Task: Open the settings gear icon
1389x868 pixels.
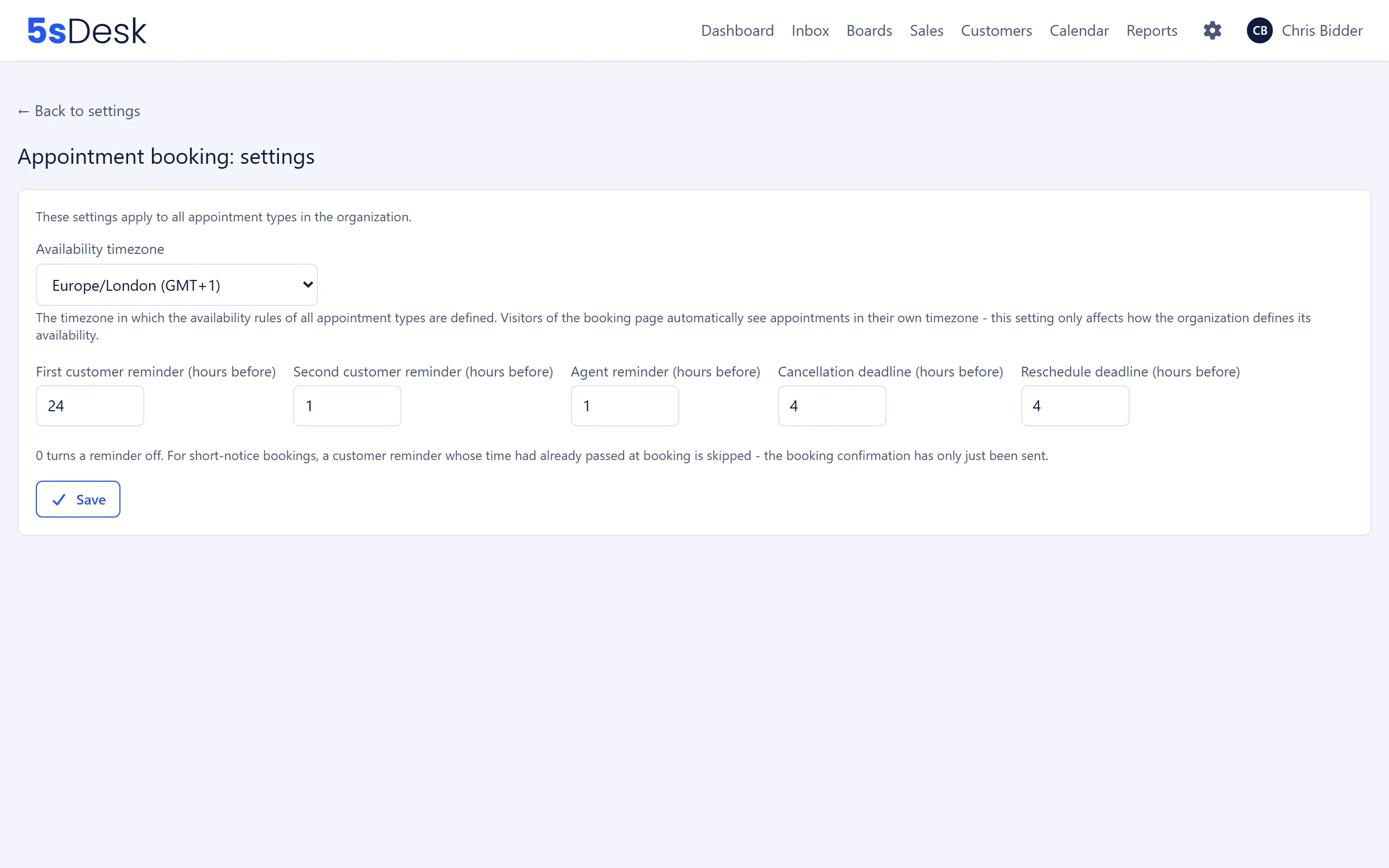Action: 1212,30
